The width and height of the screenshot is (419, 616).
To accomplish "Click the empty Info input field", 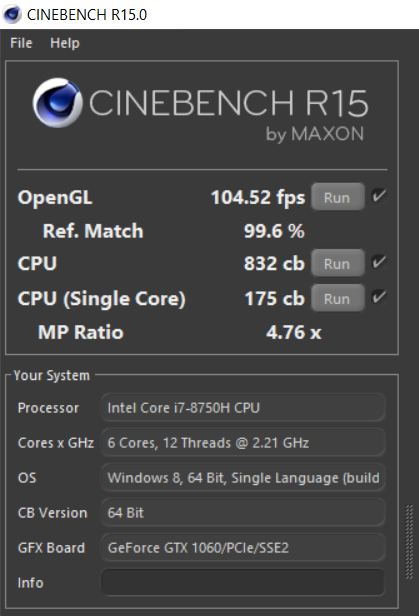I will (x=243, y=582).
